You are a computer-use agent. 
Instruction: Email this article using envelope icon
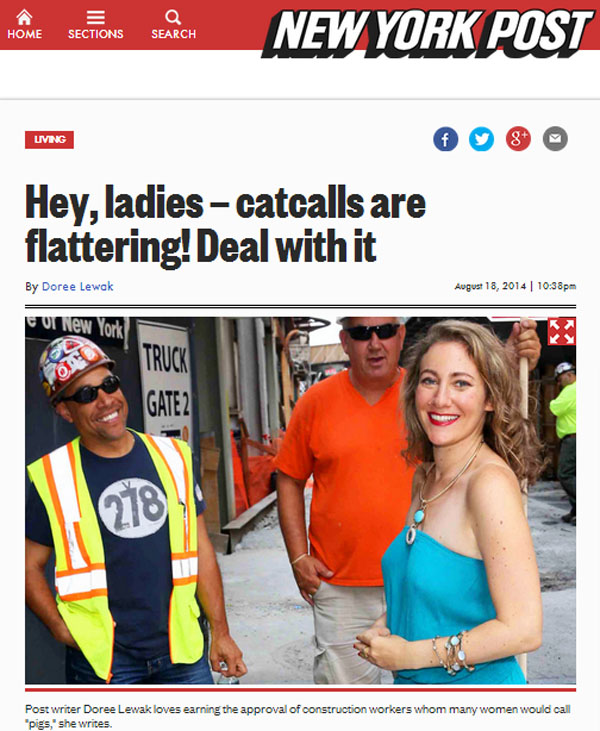(x=555, y=139)
